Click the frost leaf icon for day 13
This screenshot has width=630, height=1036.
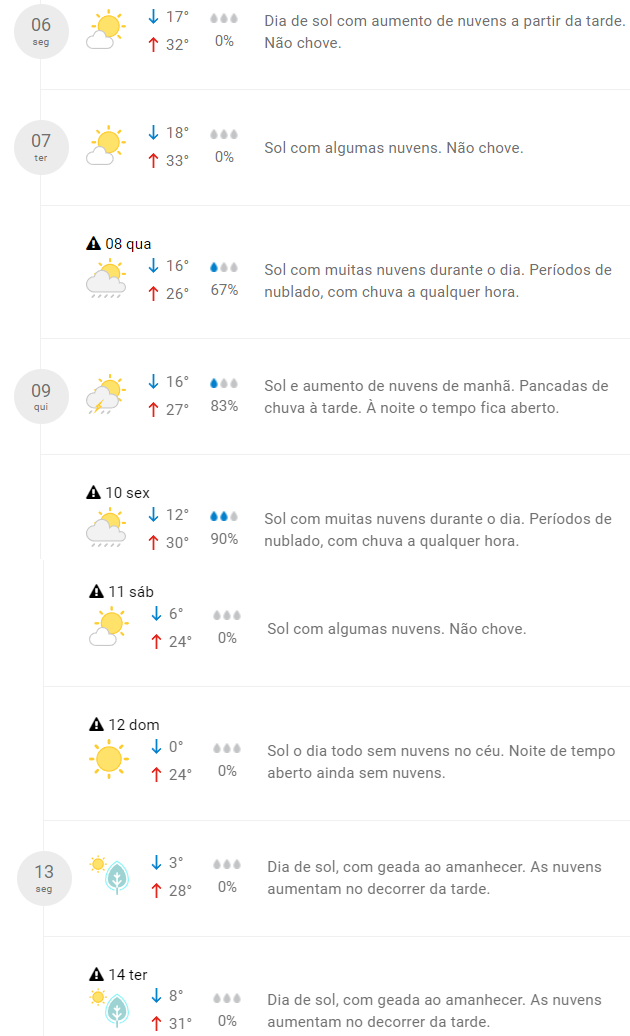(117, 877)
